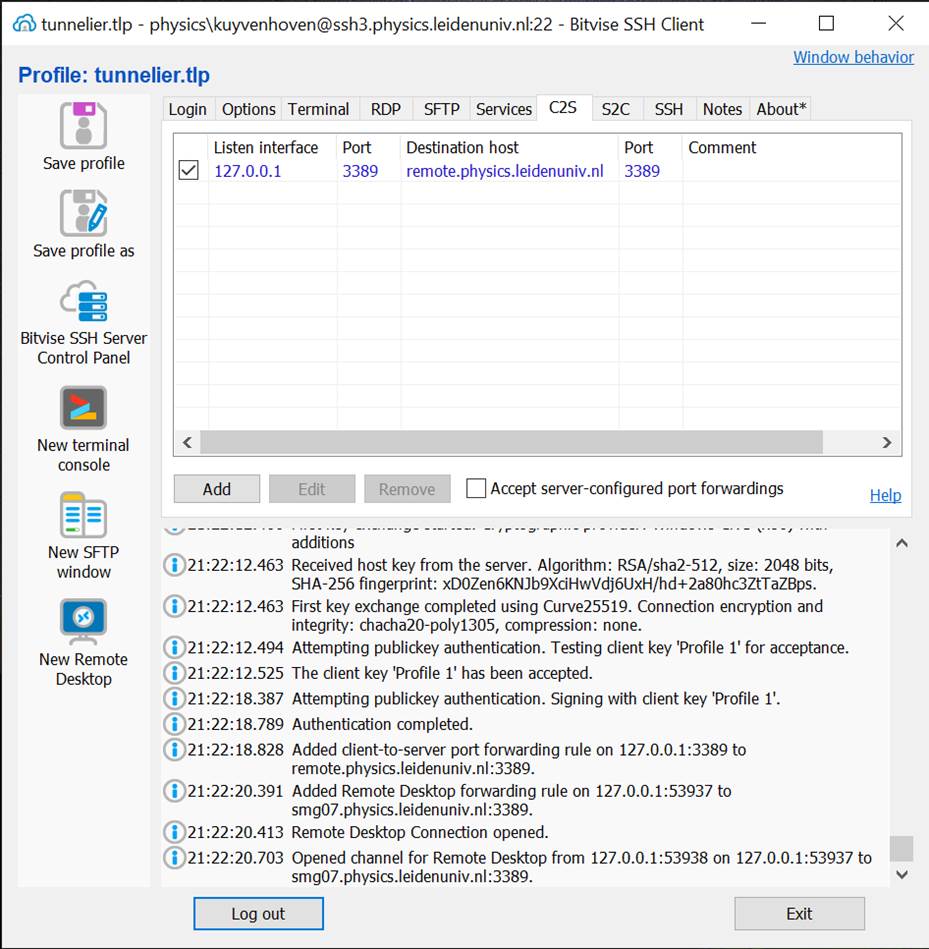
Task: Click the Save profile as icon
Action: [83, 212]
